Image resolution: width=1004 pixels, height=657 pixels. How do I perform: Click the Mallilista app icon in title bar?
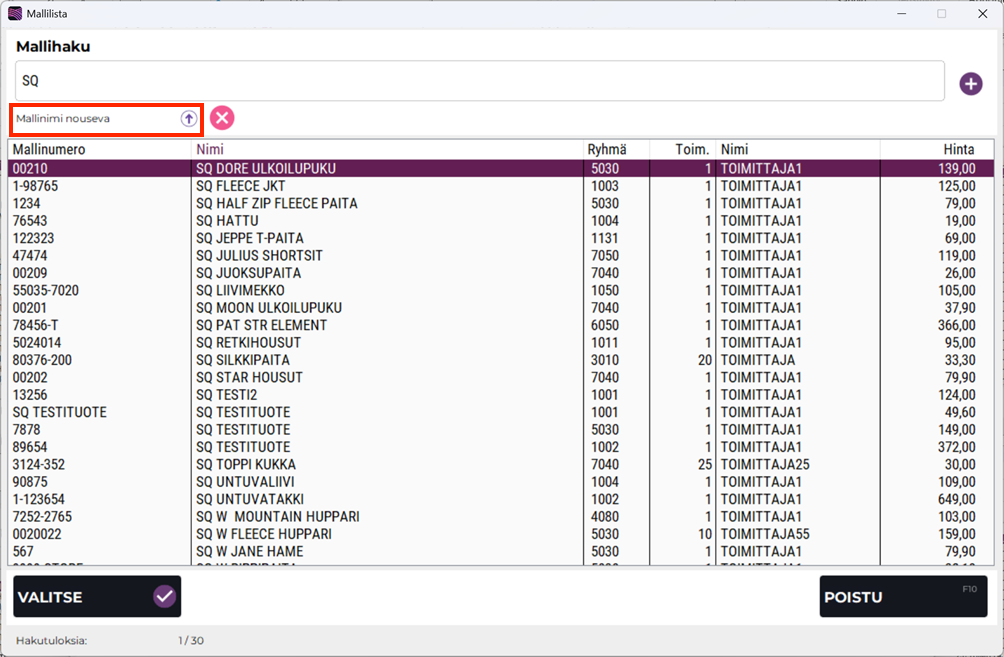pyautogui.click(x=14, y=14)
